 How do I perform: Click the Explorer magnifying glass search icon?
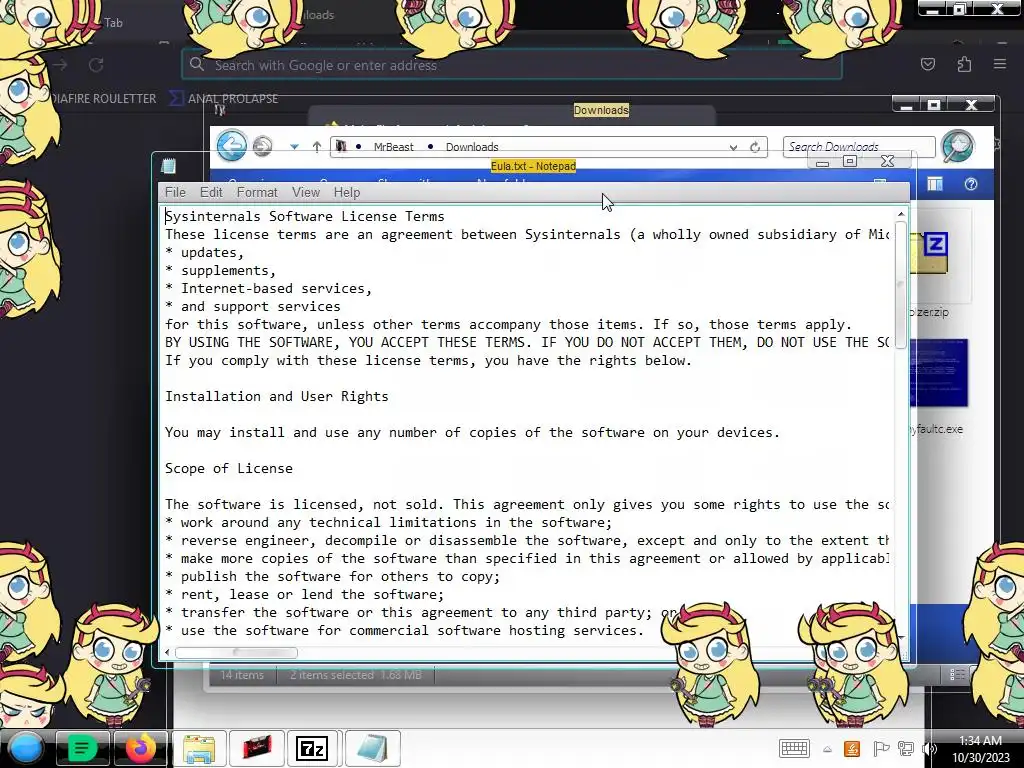[958, 145]
